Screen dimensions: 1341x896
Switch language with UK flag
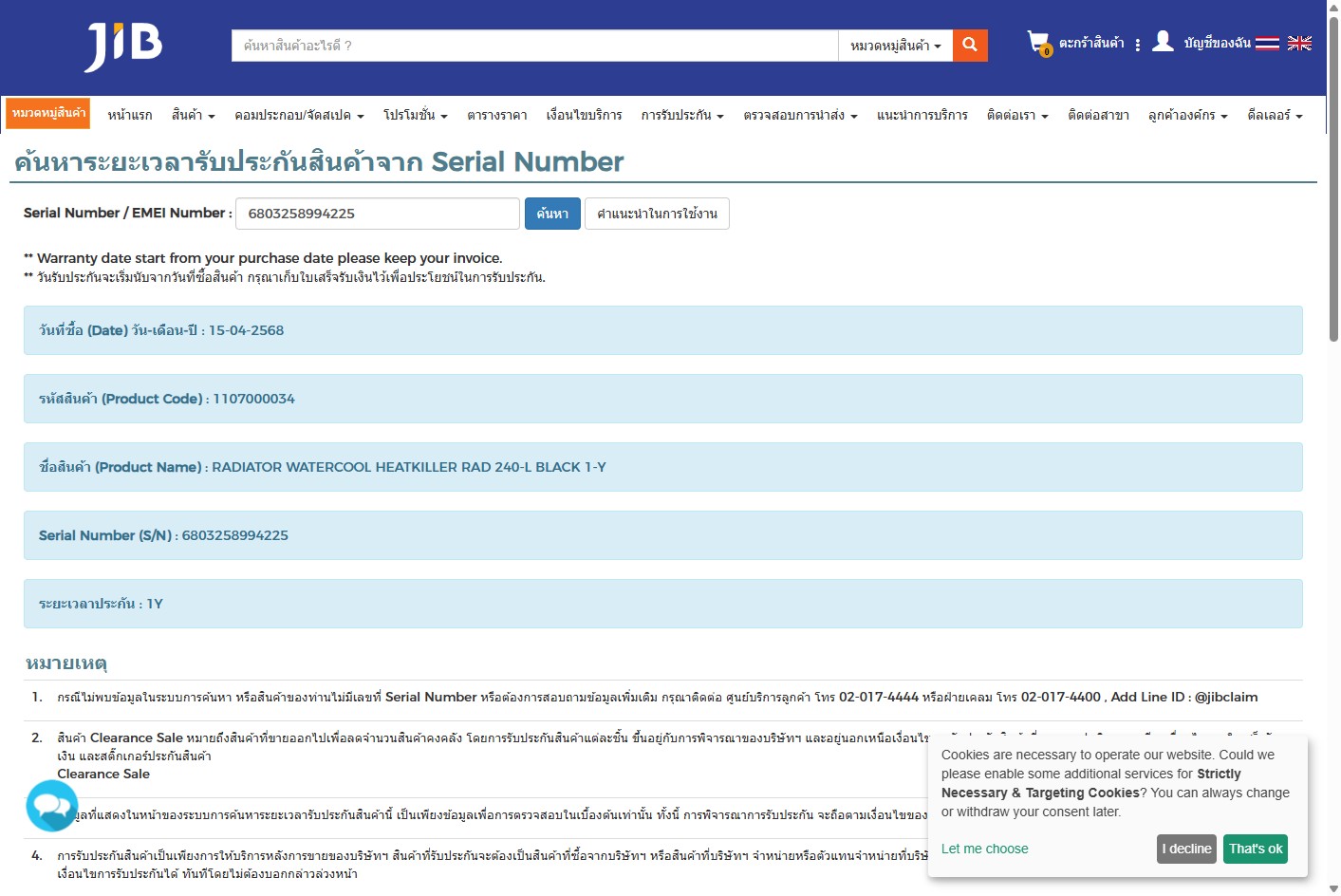pos(1299,43)
